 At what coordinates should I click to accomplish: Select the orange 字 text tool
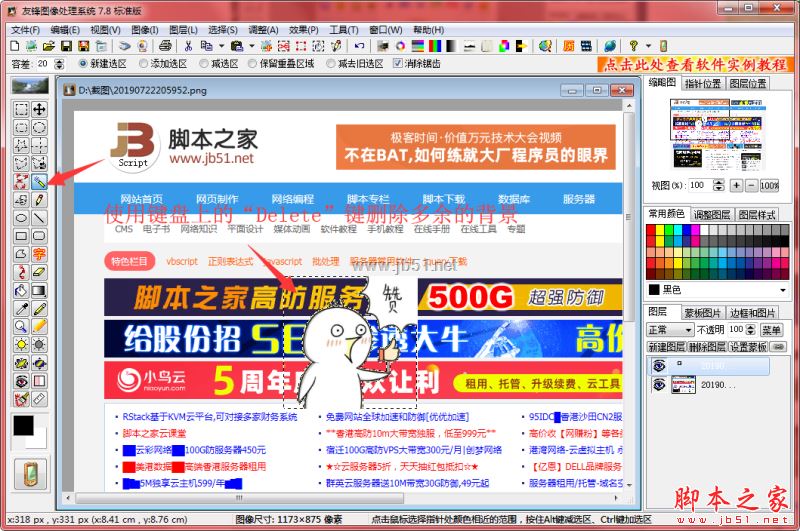pos(39,254)
